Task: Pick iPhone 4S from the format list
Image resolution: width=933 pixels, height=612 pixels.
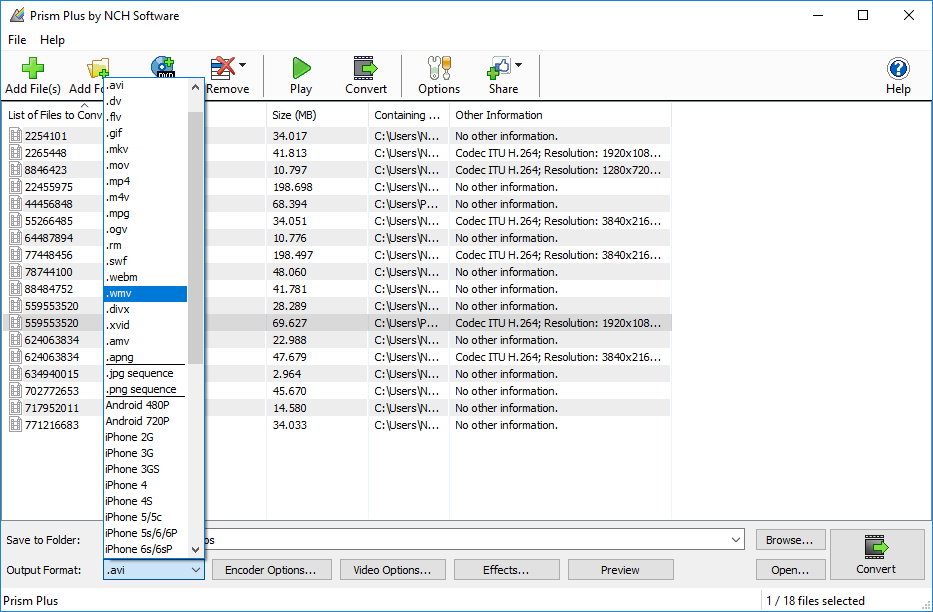Action: [145, 501]
